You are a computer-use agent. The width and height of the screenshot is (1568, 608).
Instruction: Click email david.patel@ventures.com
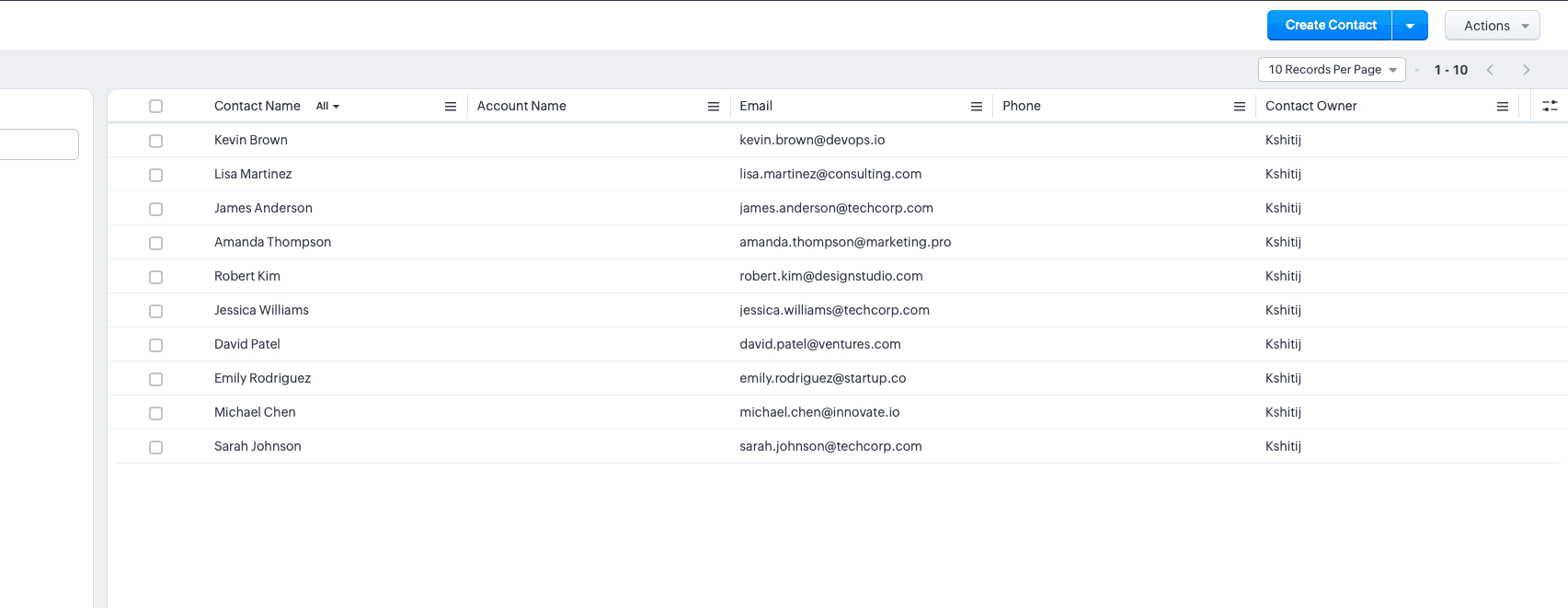tap(820, 344)
